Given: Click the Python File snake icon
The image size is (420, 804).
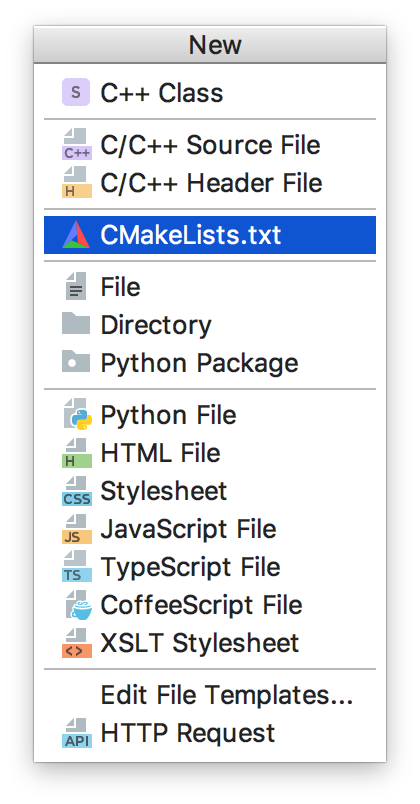Looking at the screenshot, I should (77, 414).
